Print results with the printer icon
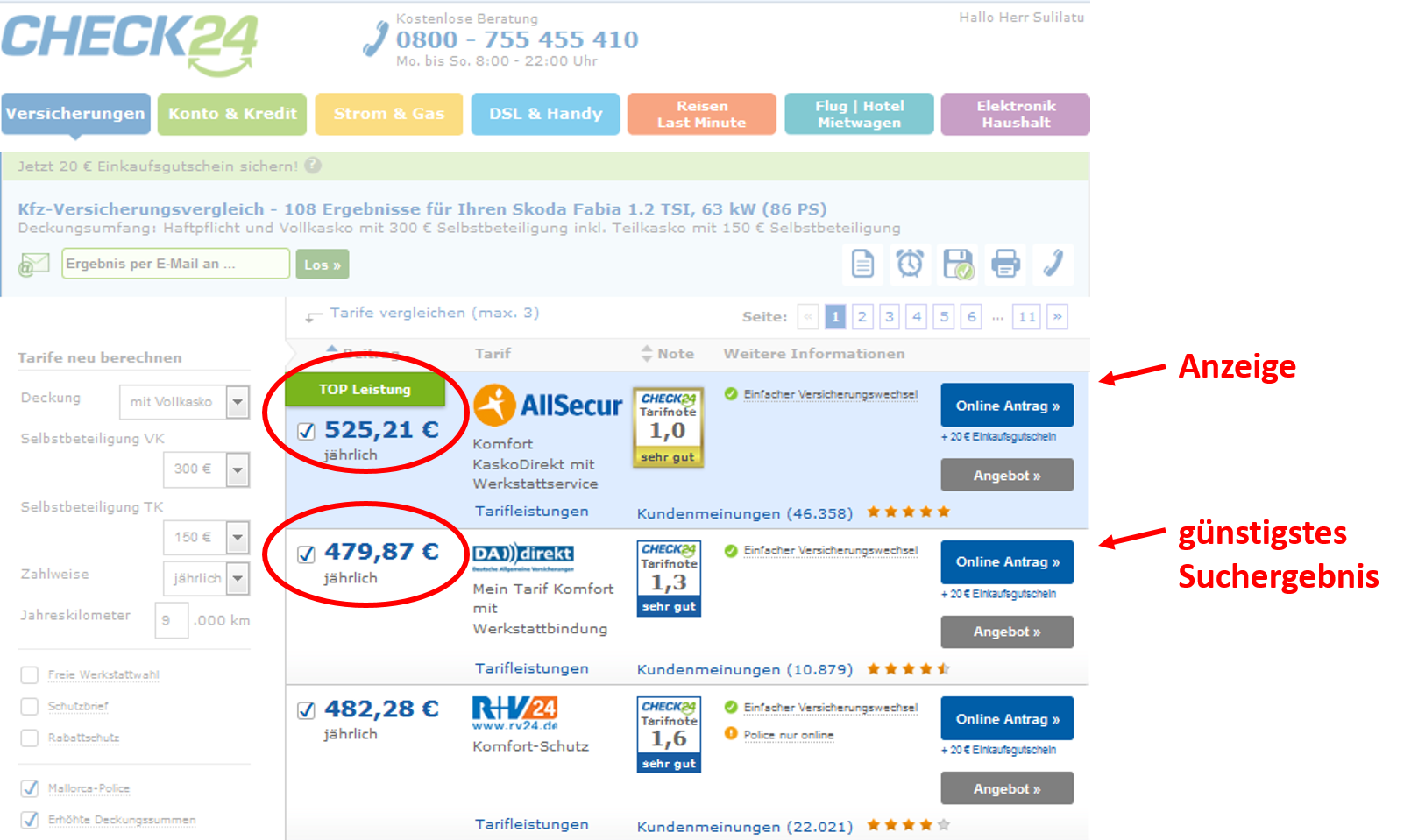This screenshot has height=840, width=1404. coord(1005,263)
